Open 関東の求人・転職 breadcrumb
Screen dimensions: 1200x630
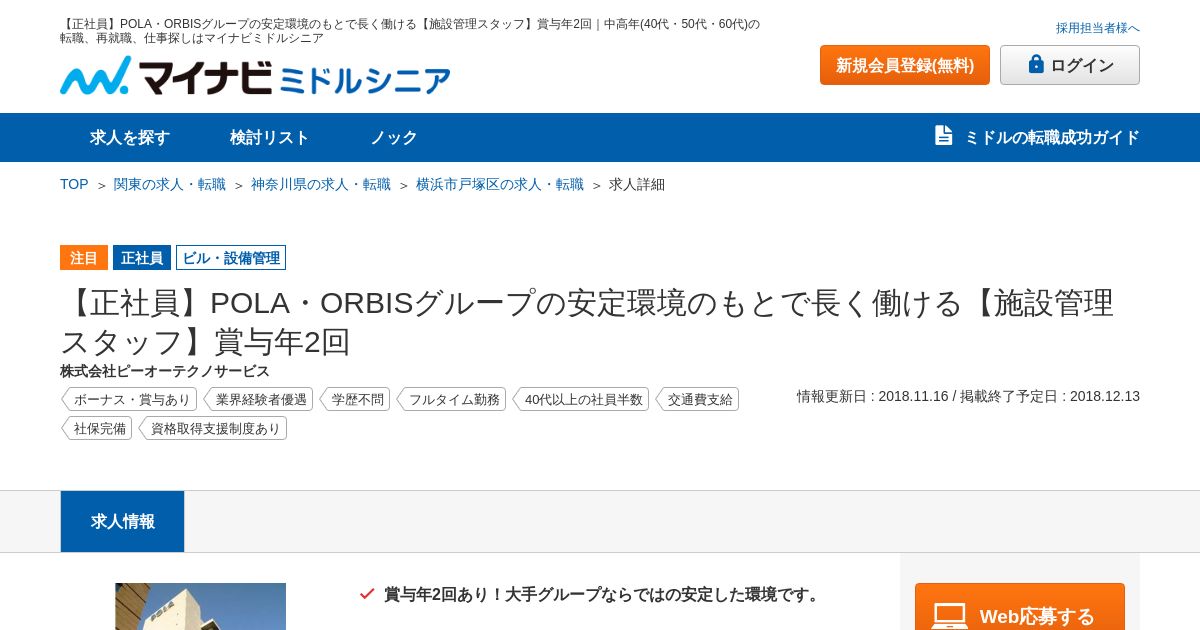170,184
